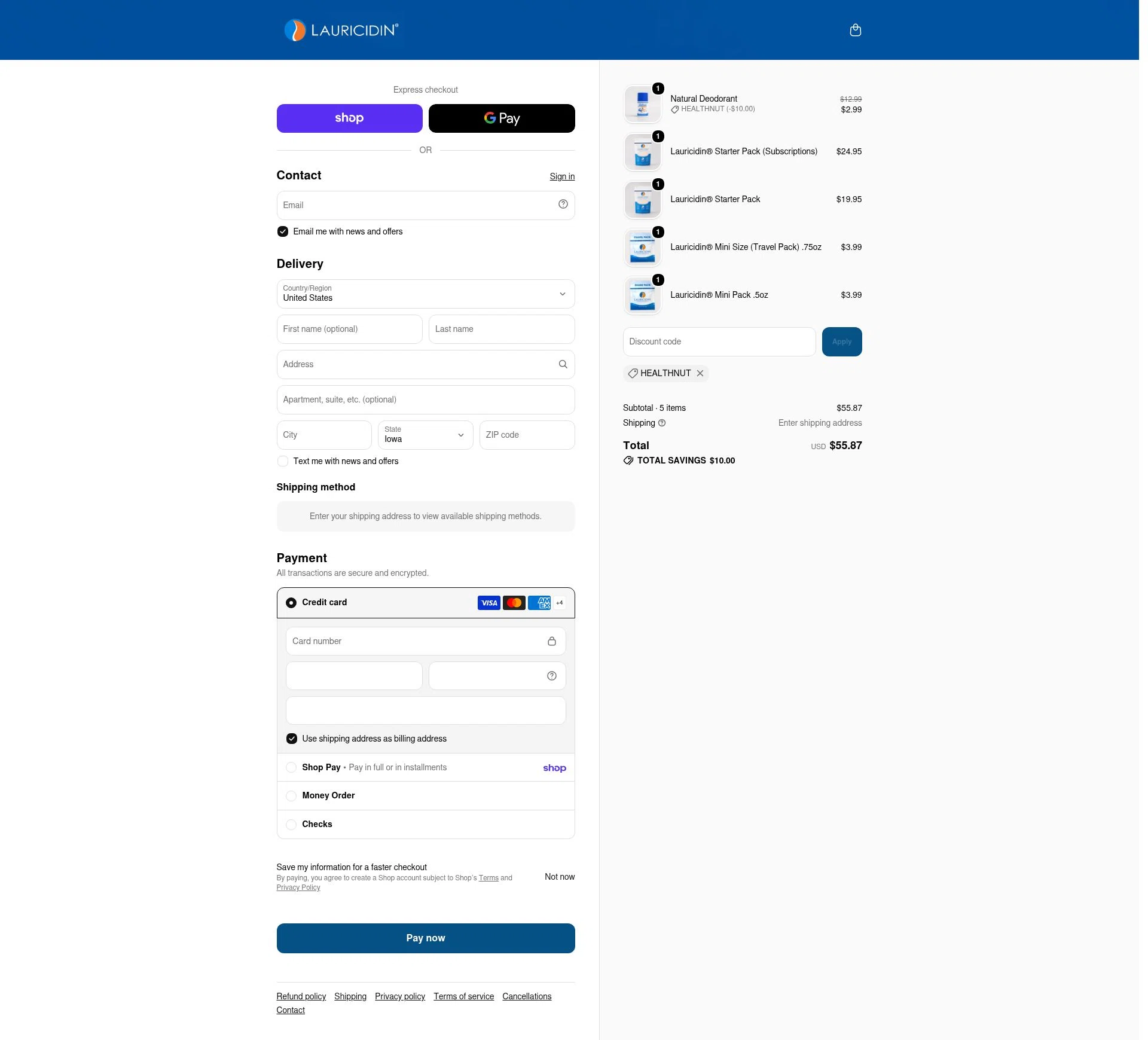Viewport: 1148px width, 1040px height.
Task: Focus the ZIP code field
Action: click(x=527, y=435)
